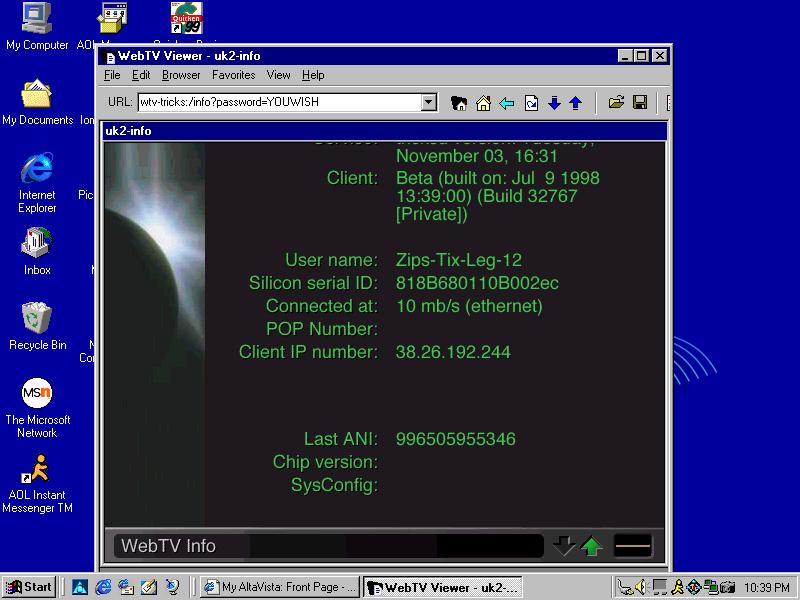Click the WebTV Viewer taskbar button
This screenshot has width=800, height=600.
(443, 587)
